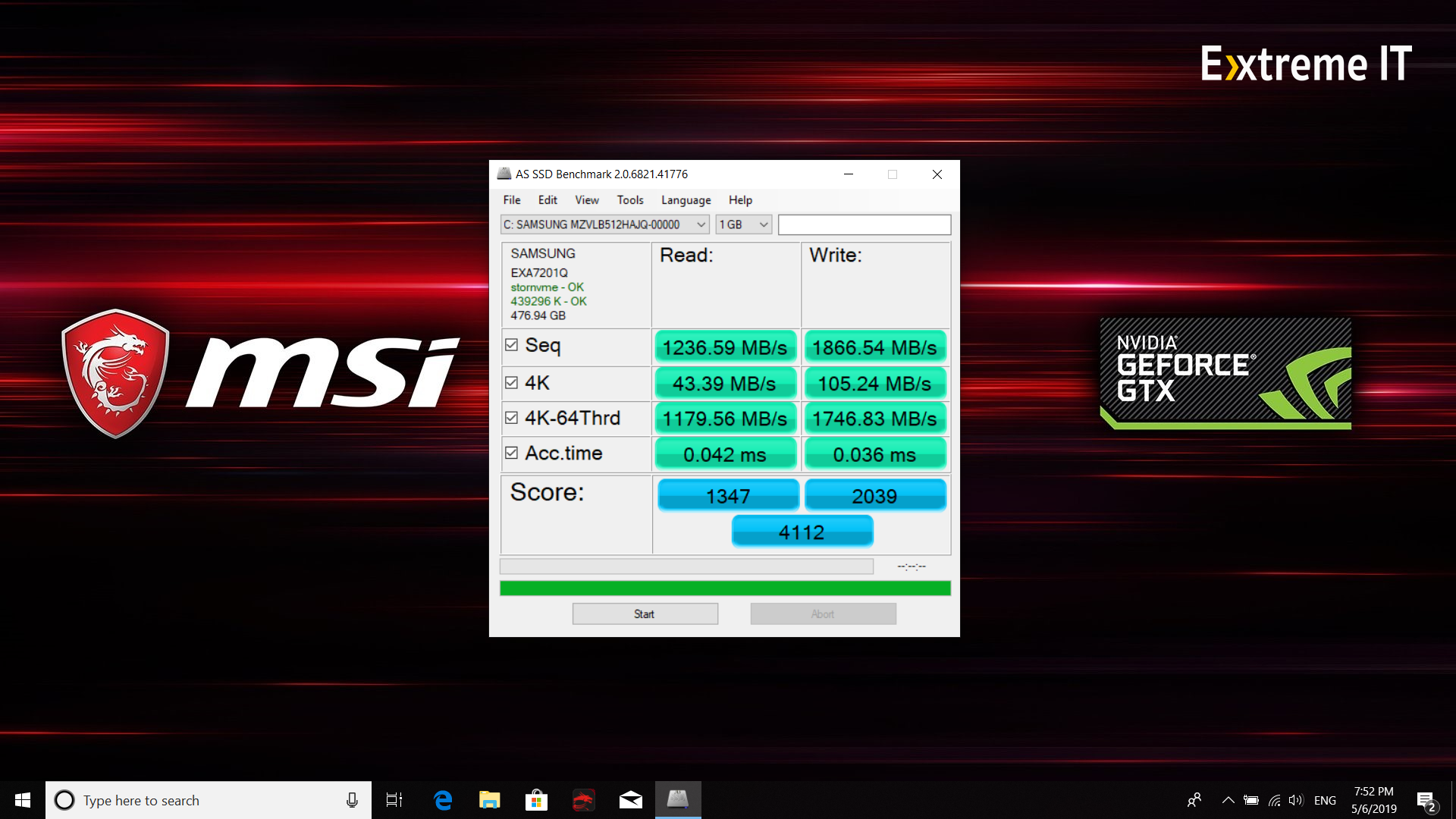Click 4K write result 105.24 MB/s

874,384
